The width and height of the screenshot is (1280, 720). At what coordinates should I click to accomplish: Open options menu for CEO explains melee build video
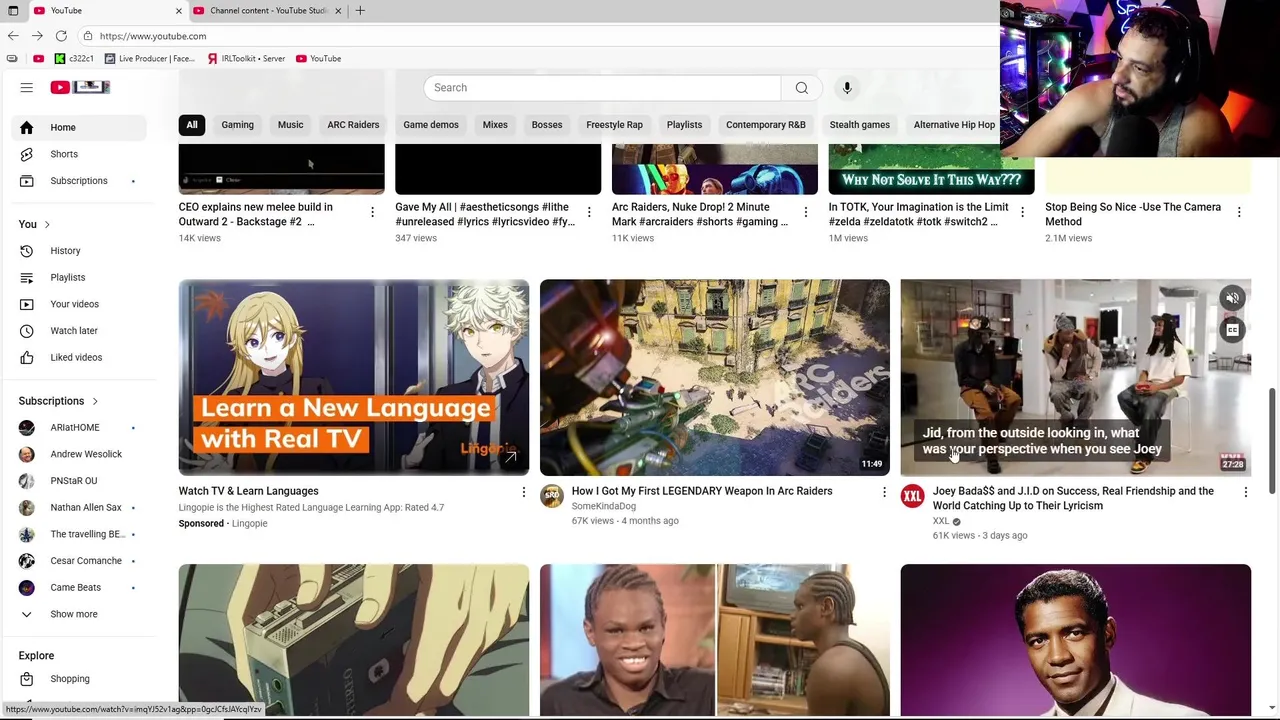click(x=372, y=212)
